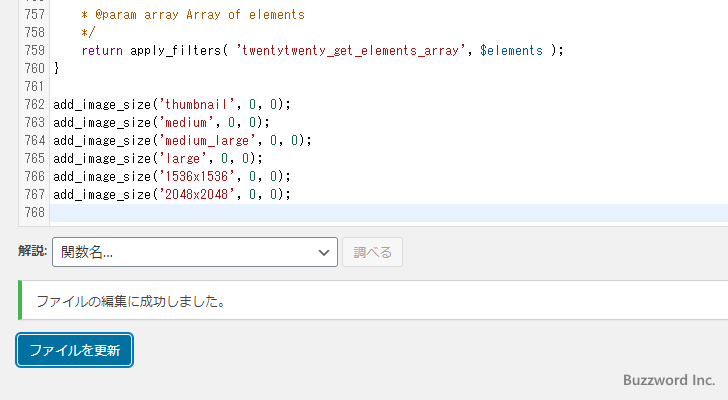
Task: Expand the function name dropdown via its chevron
Action: click(x=324, y=253)
